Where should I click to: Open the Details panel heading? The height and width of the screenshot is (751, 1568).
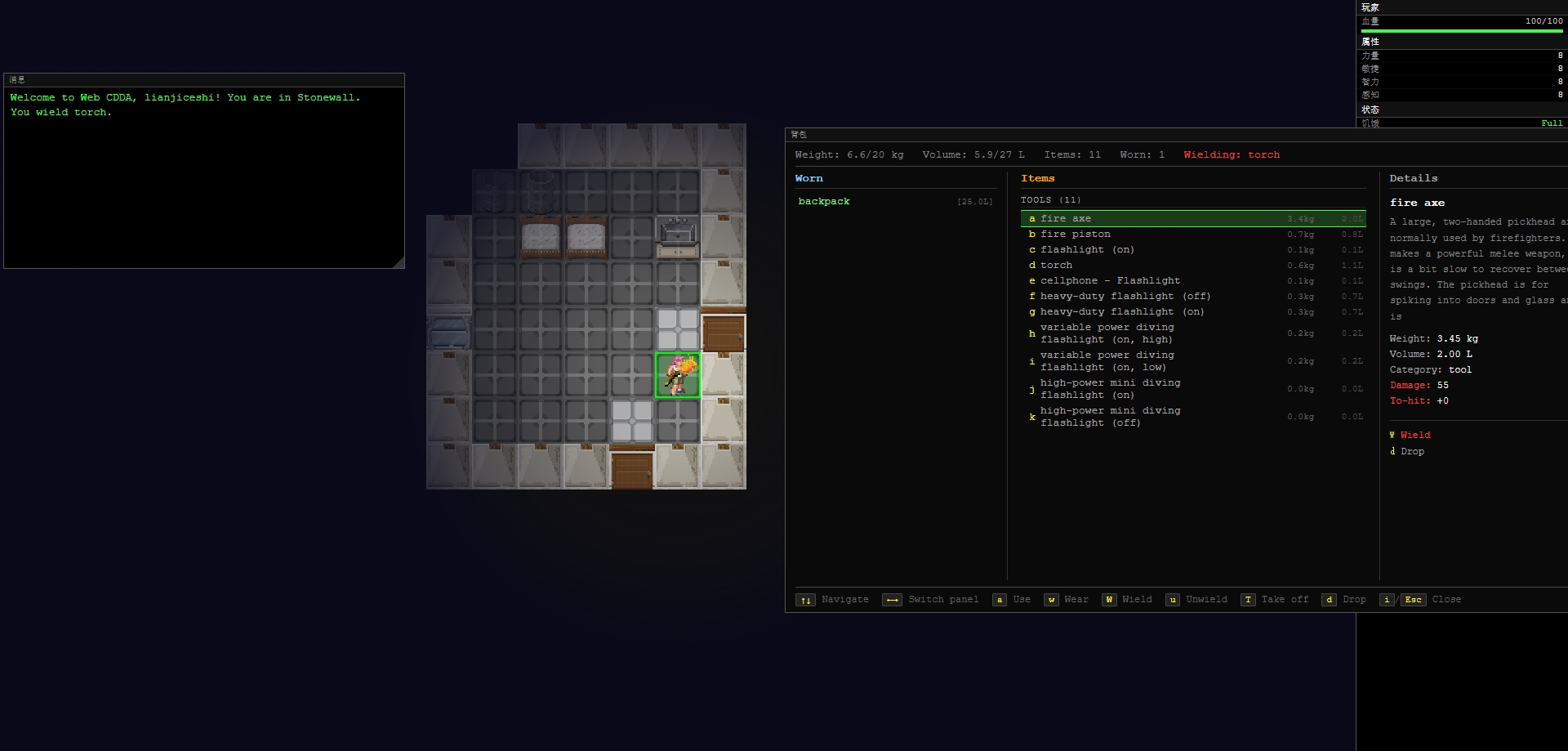pyautogui.click(x=1414, y=179)
